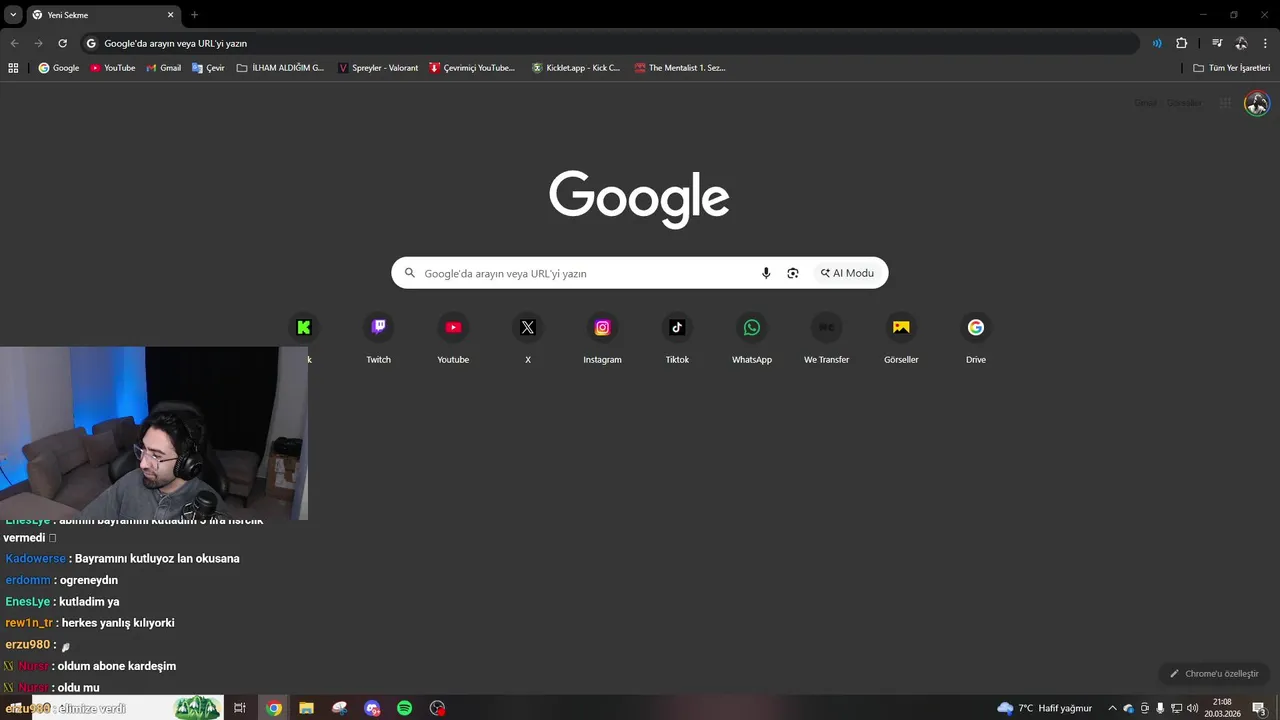Open the tab search dropdown arrow
The image size is (1280, 720).
point(13,15)
